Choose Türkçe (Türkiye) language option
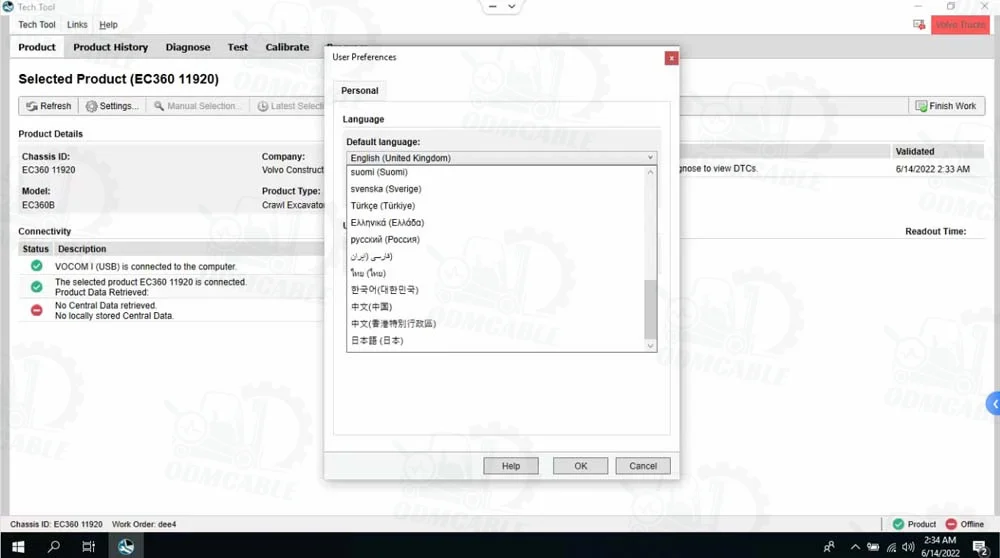The image size is (1000, 558). pos(382,206)
